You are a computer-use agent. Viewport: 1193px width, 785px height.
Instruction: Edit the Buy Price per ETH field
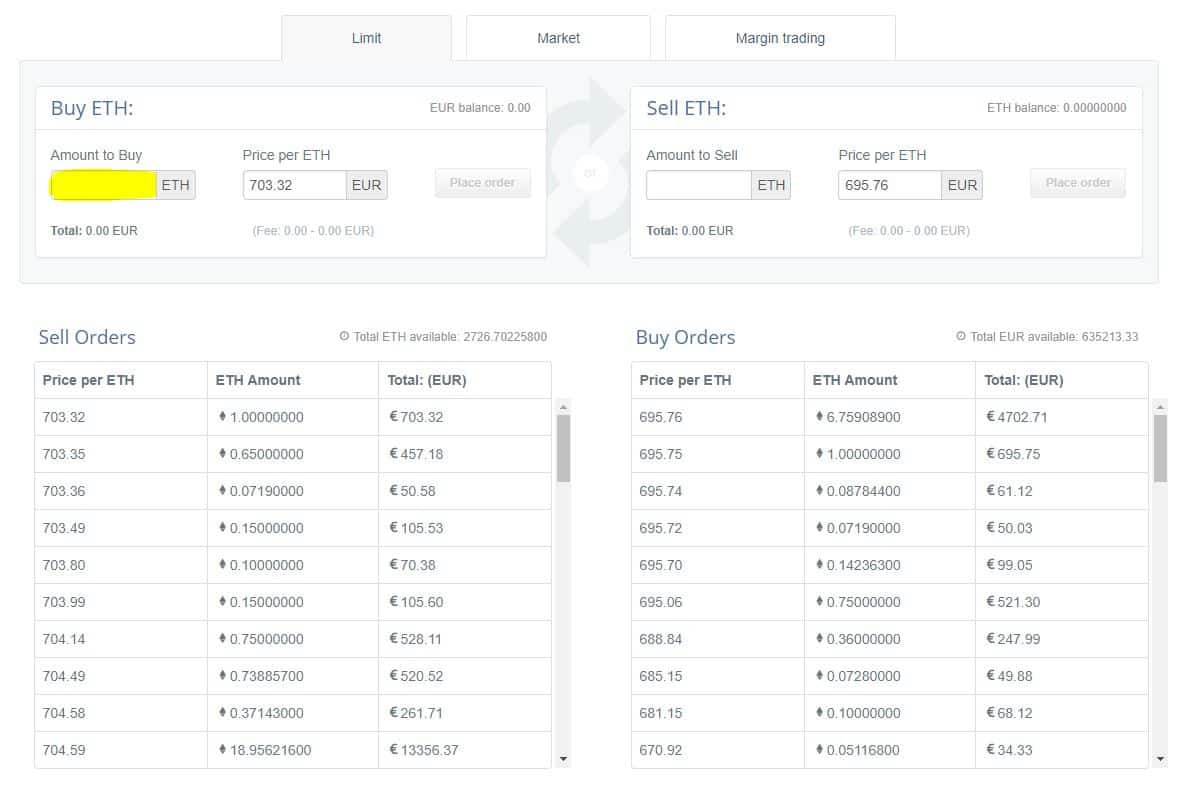tap(294, 185)
